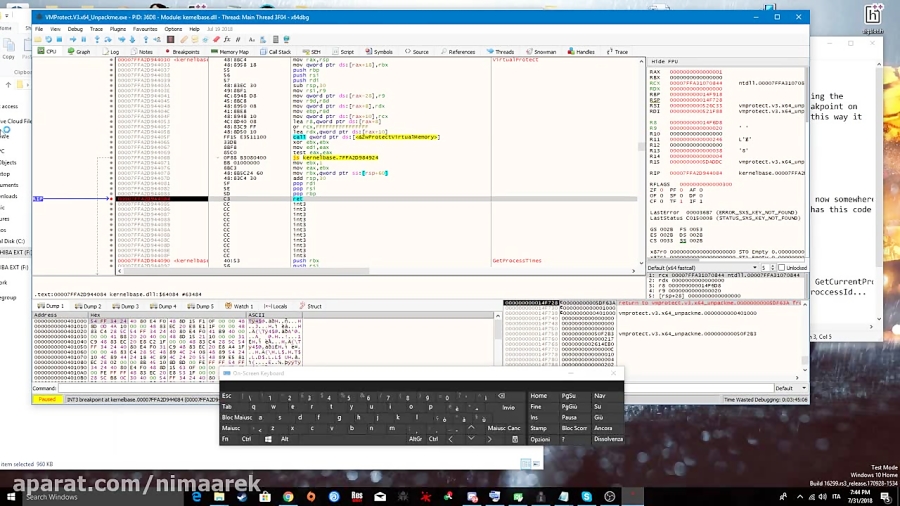Click the Open file folder toolbar icon
Viewport: 900px width, 506px height.
coord(38,40)
